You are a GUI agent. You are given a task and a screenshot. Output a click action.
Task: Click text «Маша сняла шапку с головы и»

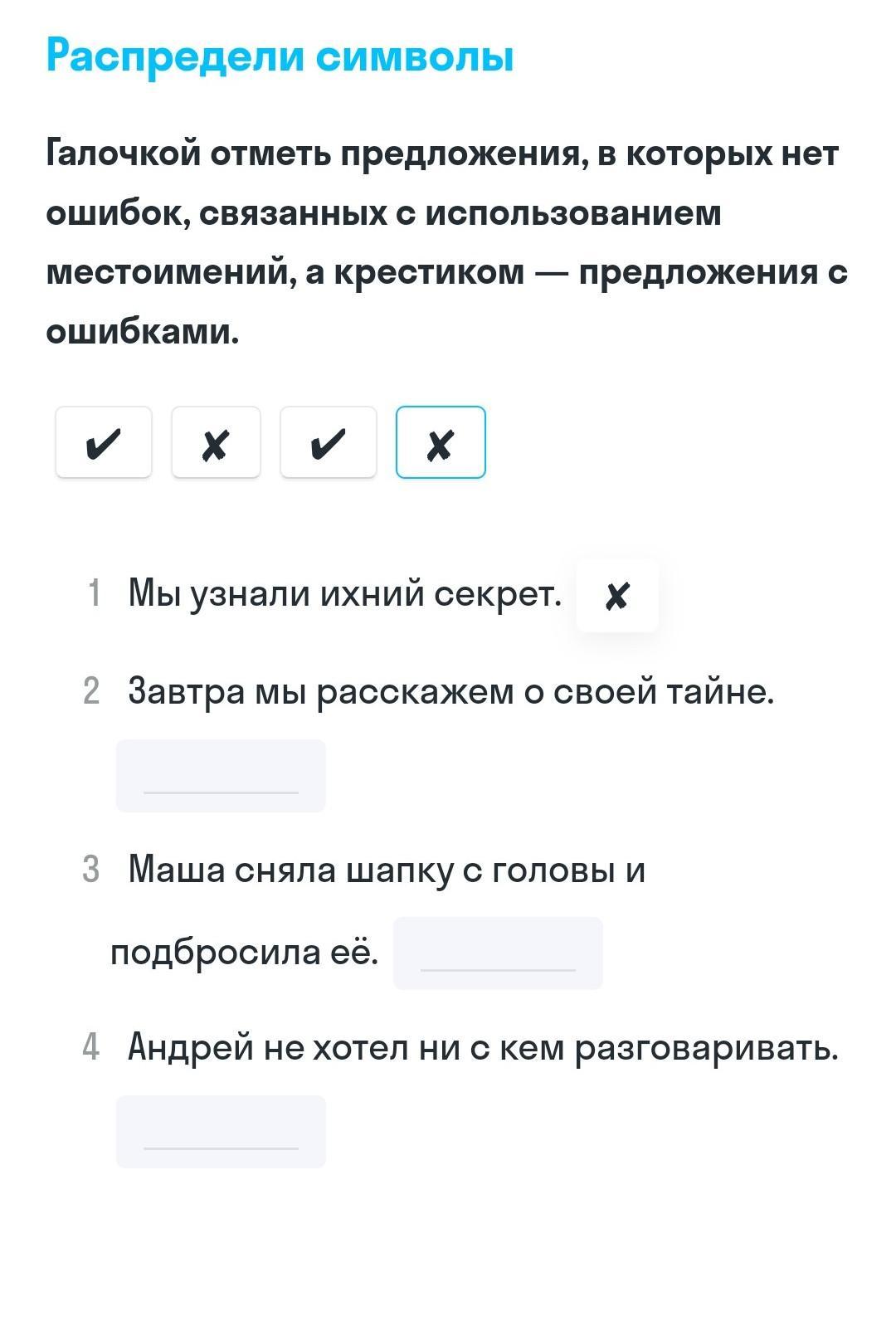point(387,870)
